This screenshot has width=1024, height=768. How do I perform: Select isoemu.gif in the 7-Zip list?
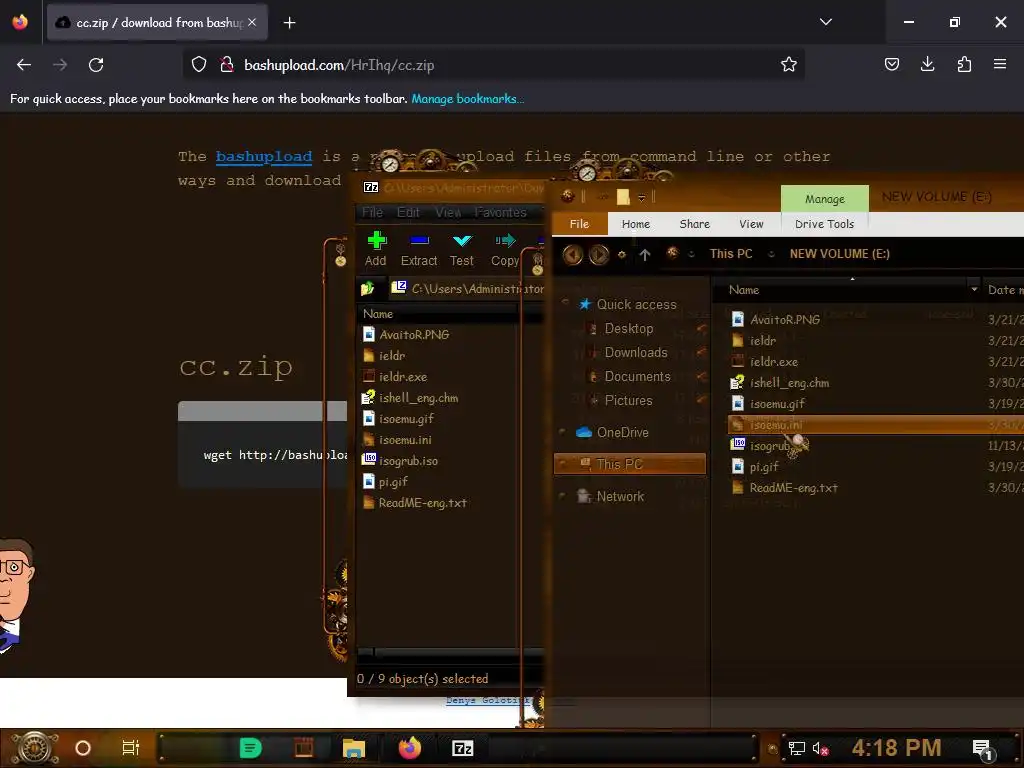coord(398,418)
